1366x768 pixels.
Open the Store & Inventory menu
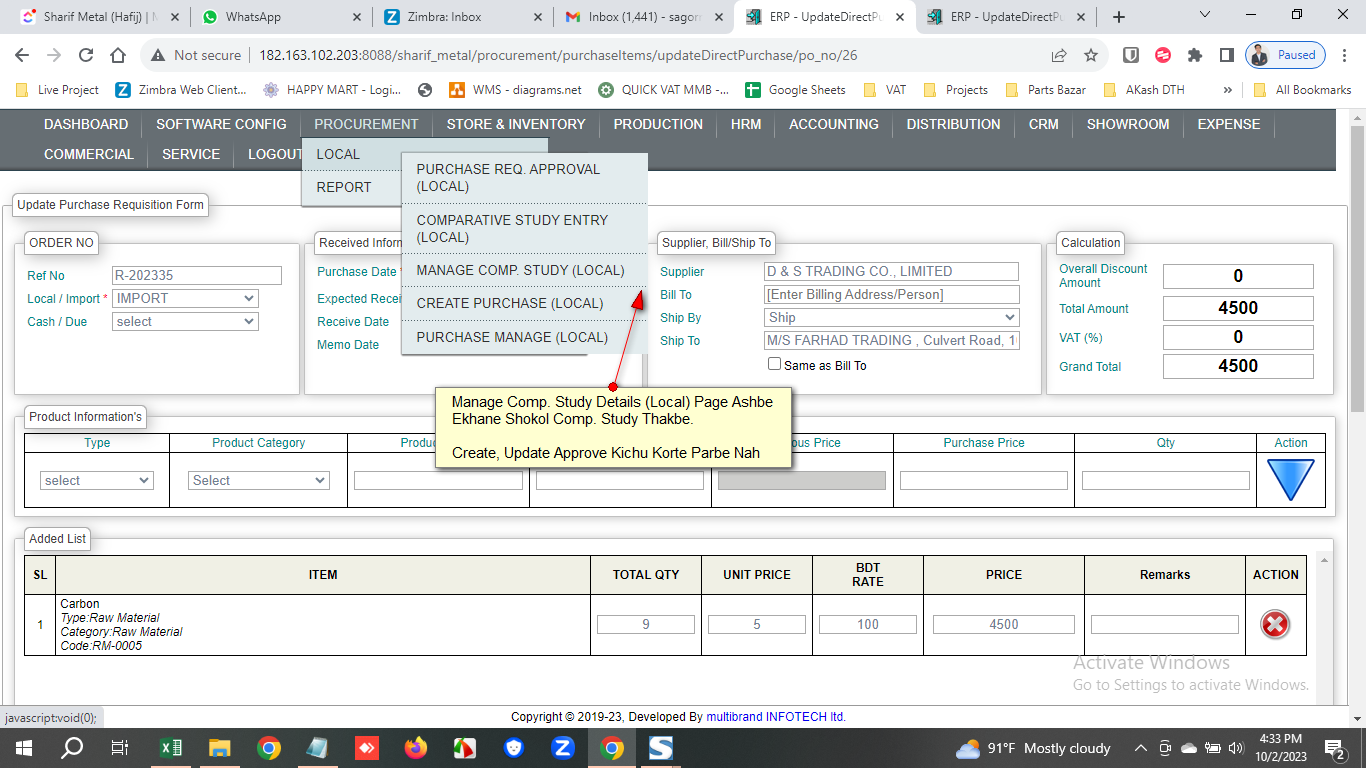pos(516,124)
